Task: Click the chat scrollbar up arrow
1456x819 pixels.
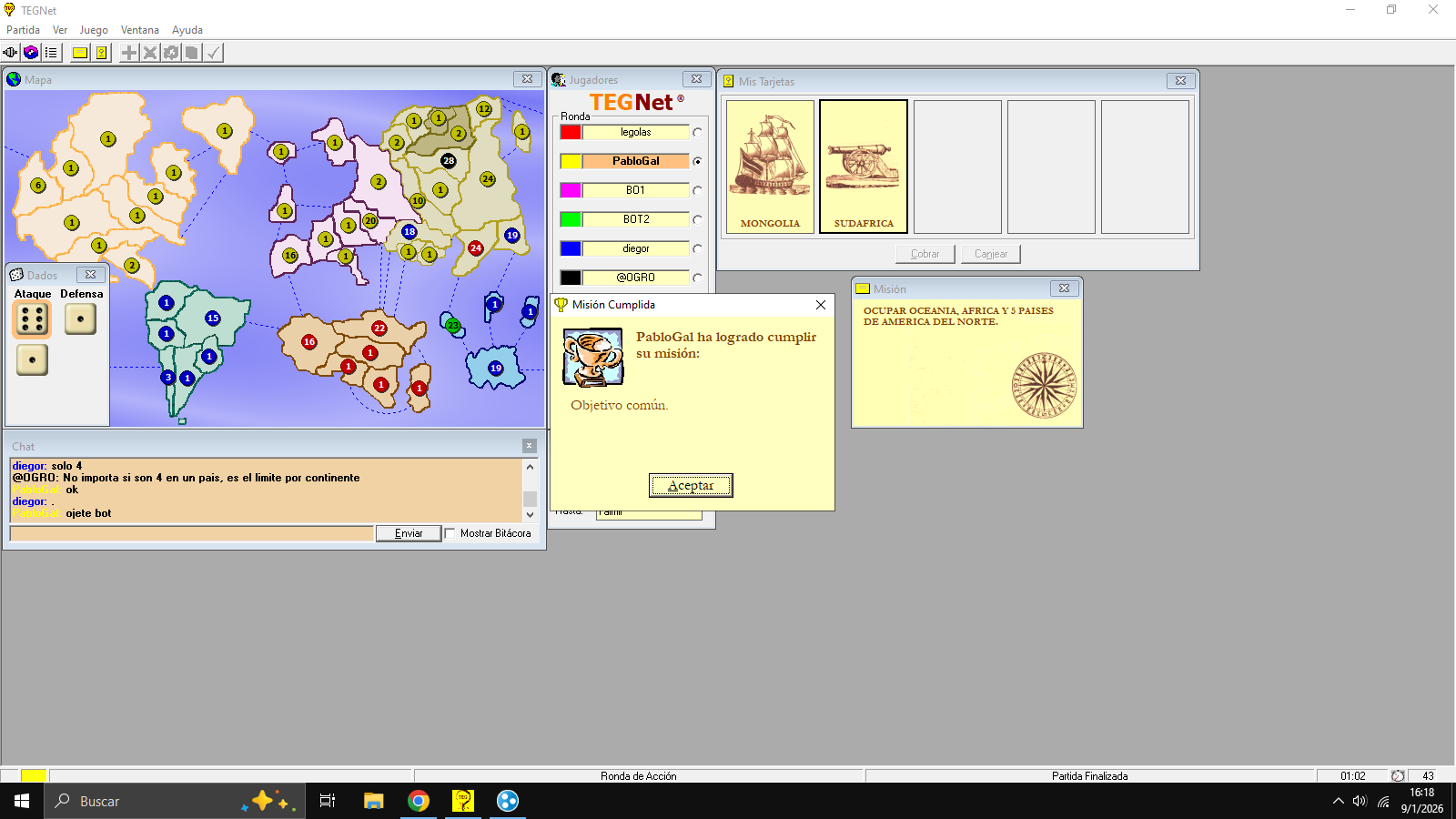Action: 530,467
